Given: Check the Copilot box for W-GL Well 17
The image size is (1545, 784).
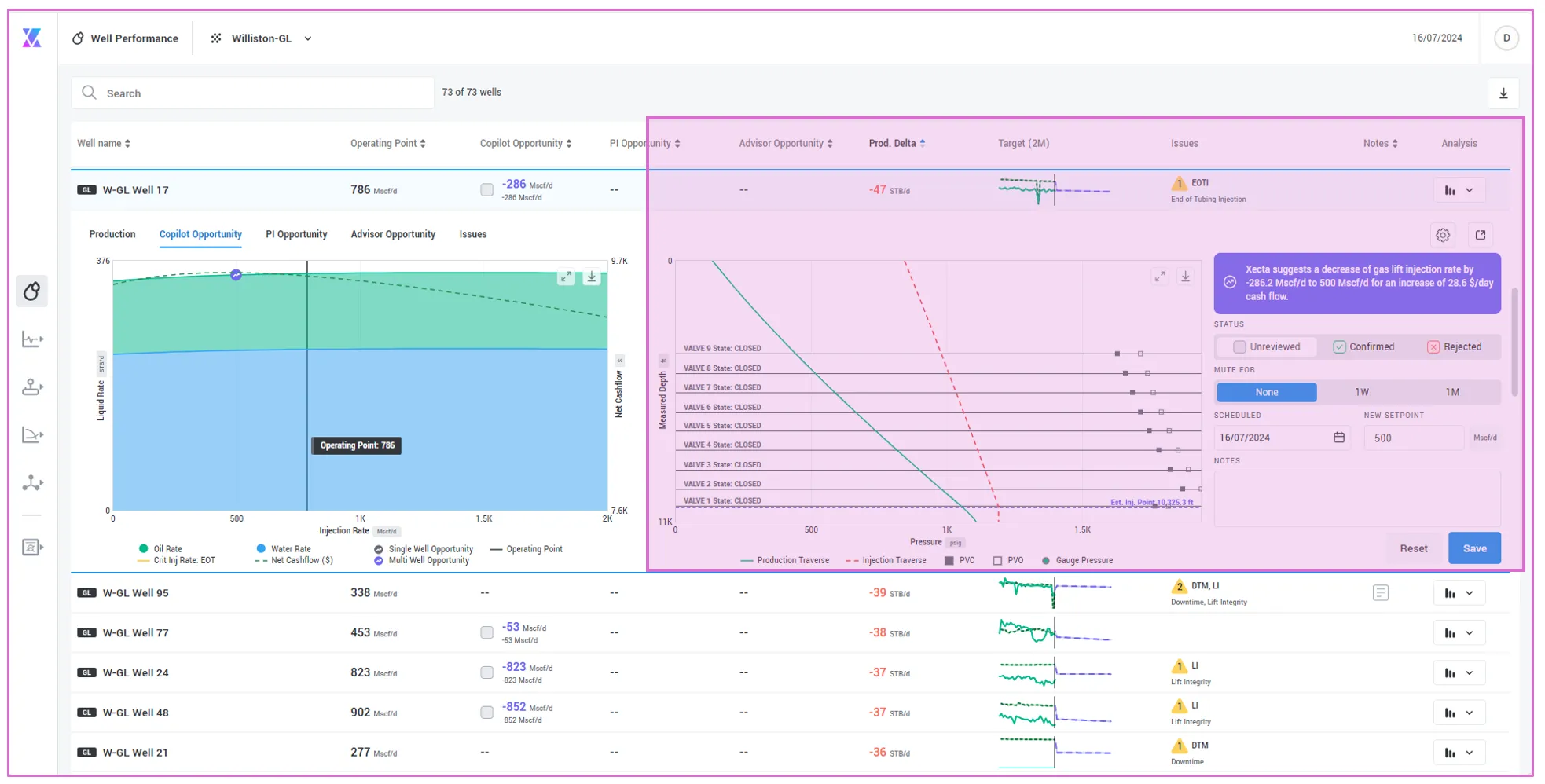Looking at the screenshot, I should tap(487, 190).
